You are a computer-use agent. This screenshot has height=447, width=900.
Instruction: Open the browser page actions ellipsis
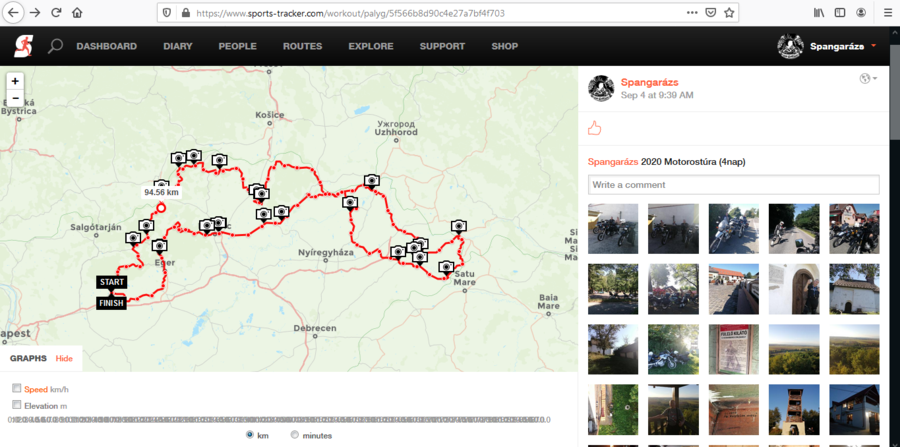692,13
